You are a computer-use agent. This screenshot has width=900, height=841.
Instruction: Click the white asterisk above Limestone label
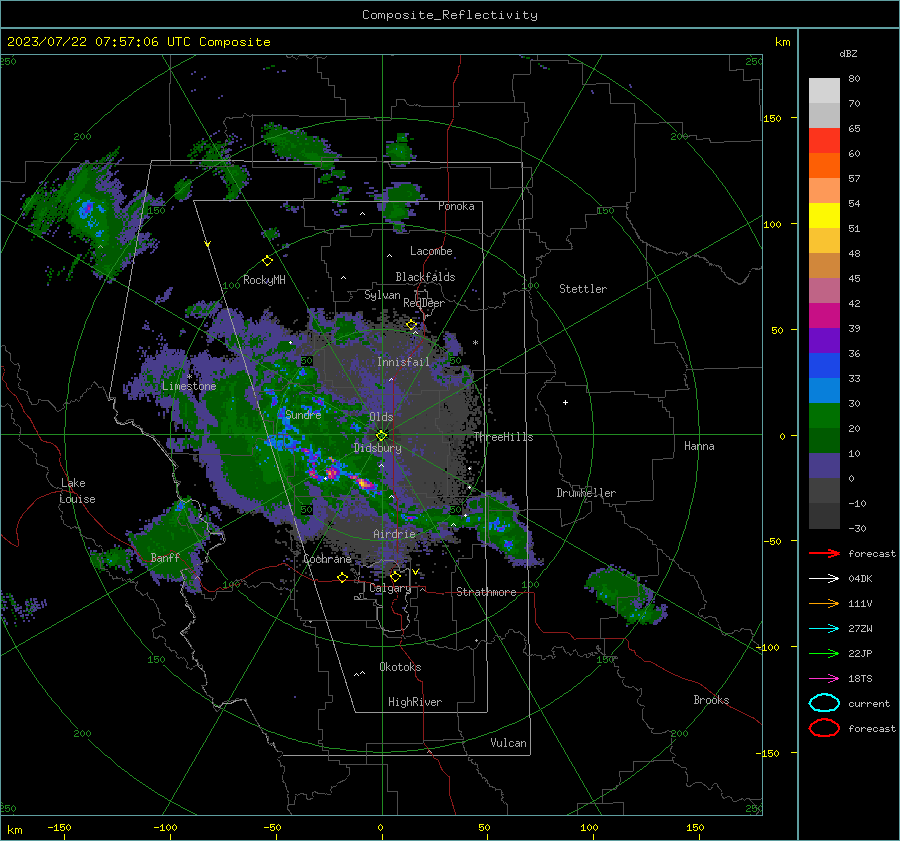point(189,377)
